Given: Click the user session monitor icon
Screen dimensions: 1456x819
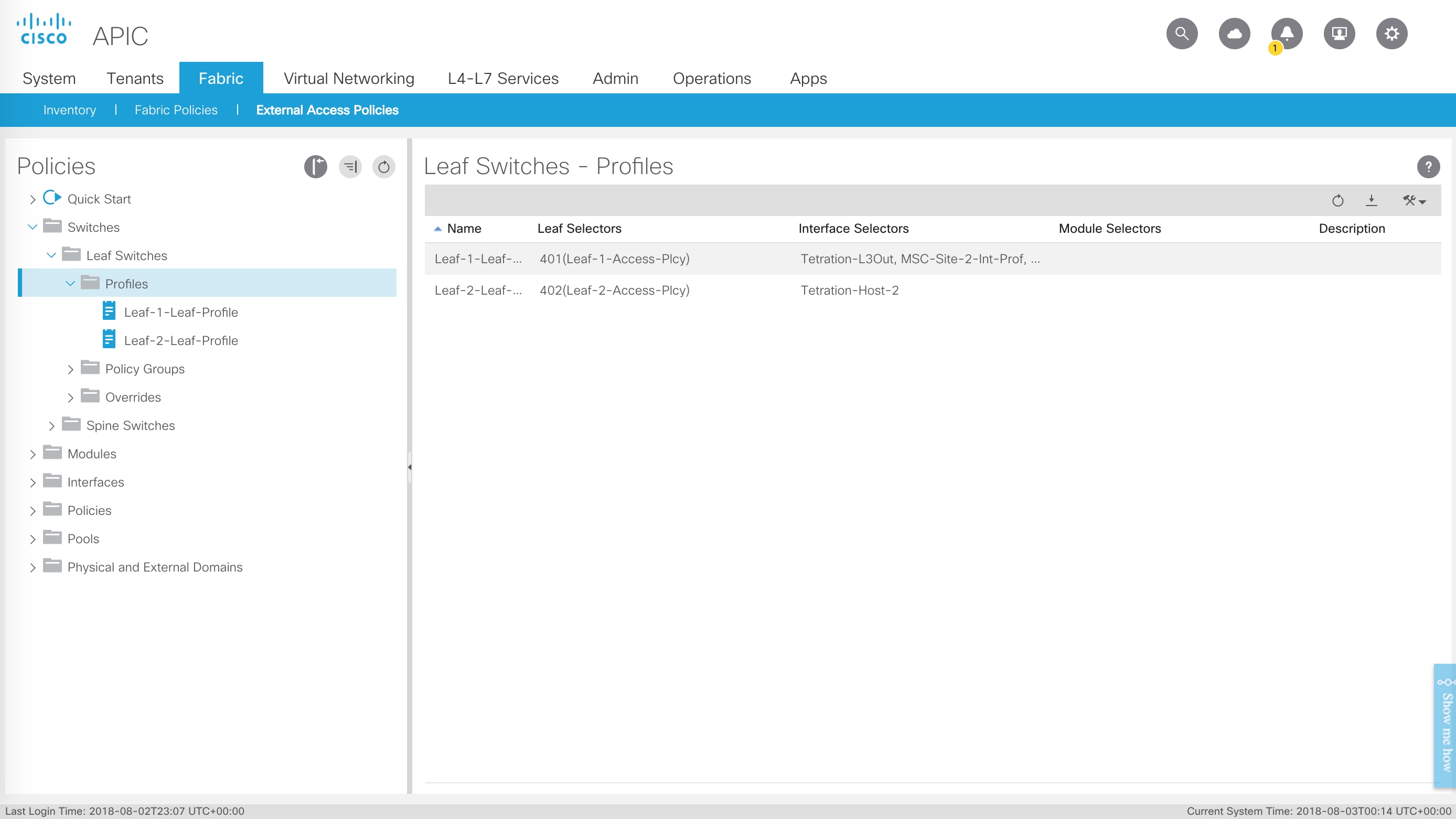Looking at the screenshot, I should tap(1339, 34).
